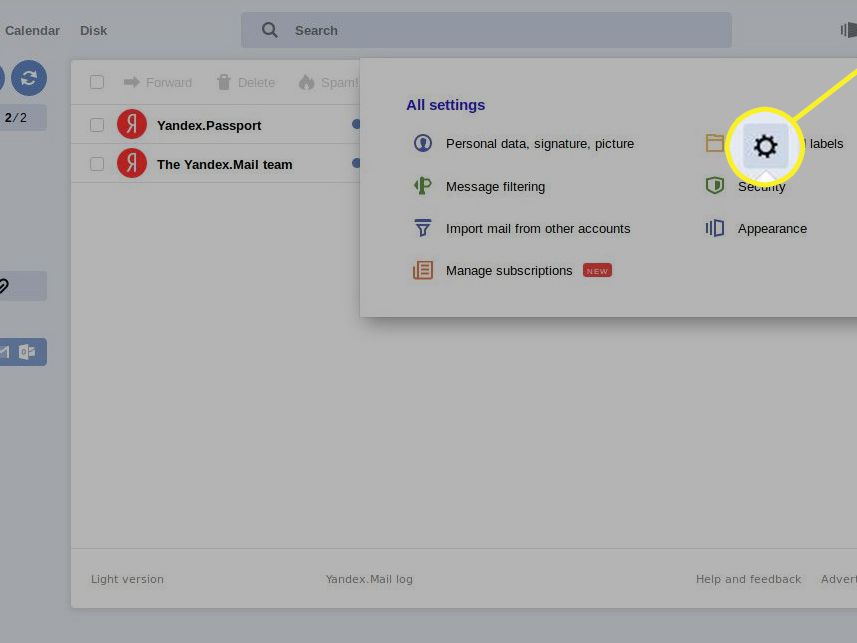Click the Personal data profile icon
The width and height of the screenshot is (857, 643).
pyautogui.click(x=422, y=143)
